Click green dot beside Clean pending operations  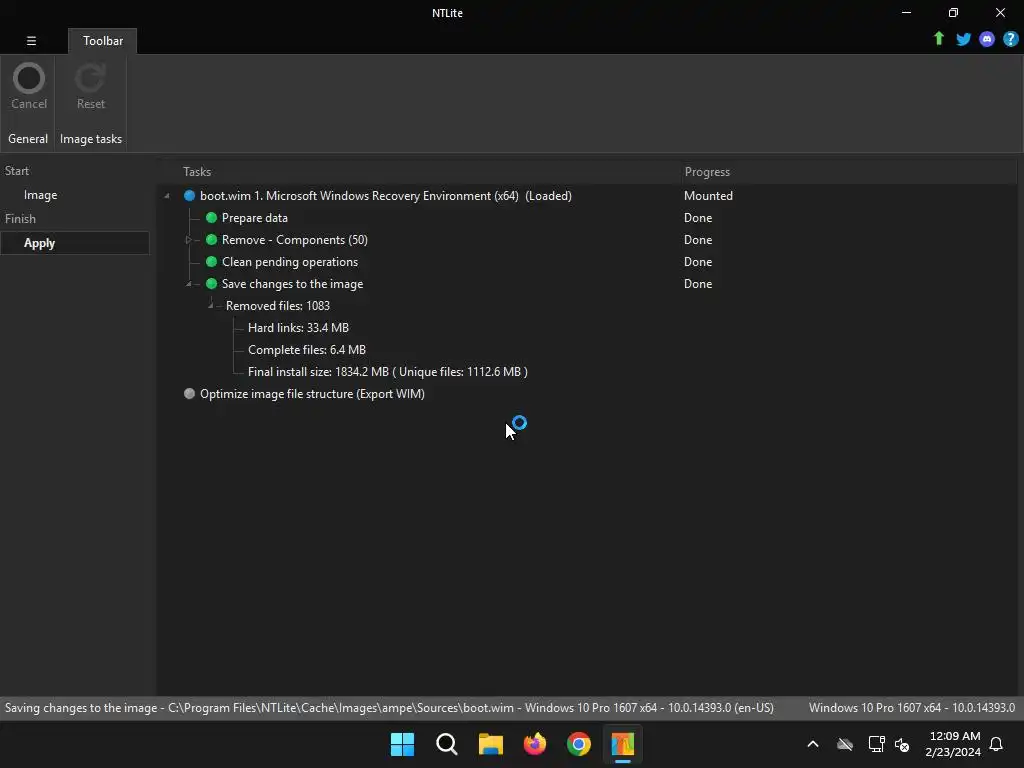tap(211, 262)
